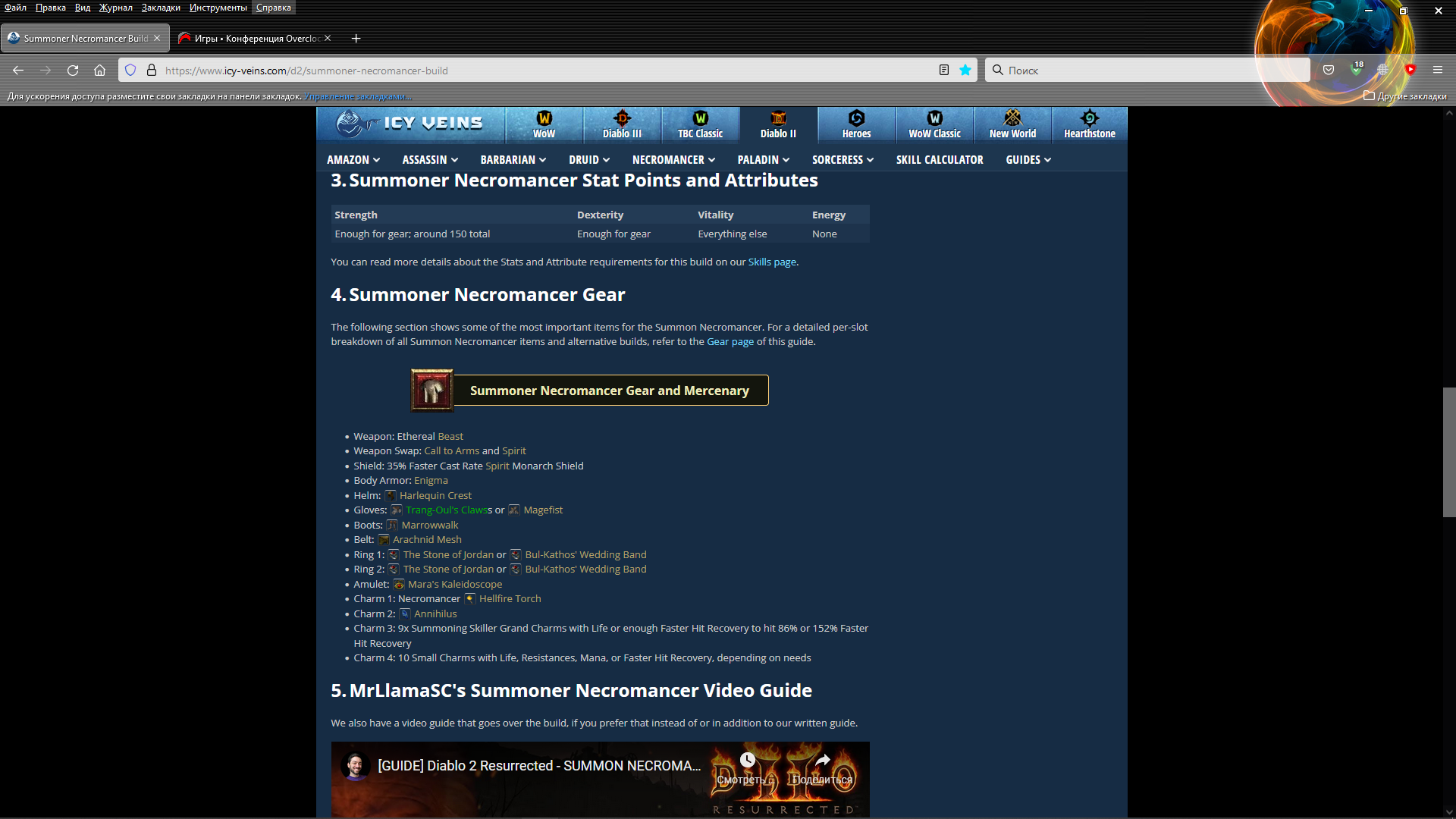Open the browser home page
Viewport: 1456px width, 819px height.
(x=99, y=71)
